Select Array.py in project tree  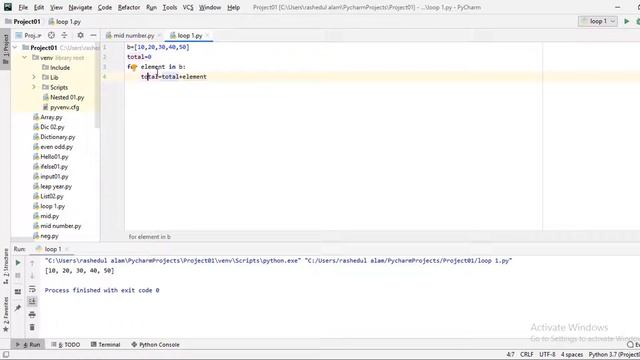(48, 117)
